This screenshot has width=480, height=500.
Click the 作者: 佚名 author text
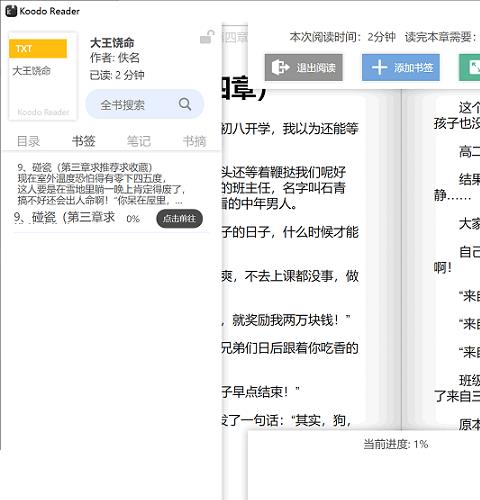coord(115,58)
